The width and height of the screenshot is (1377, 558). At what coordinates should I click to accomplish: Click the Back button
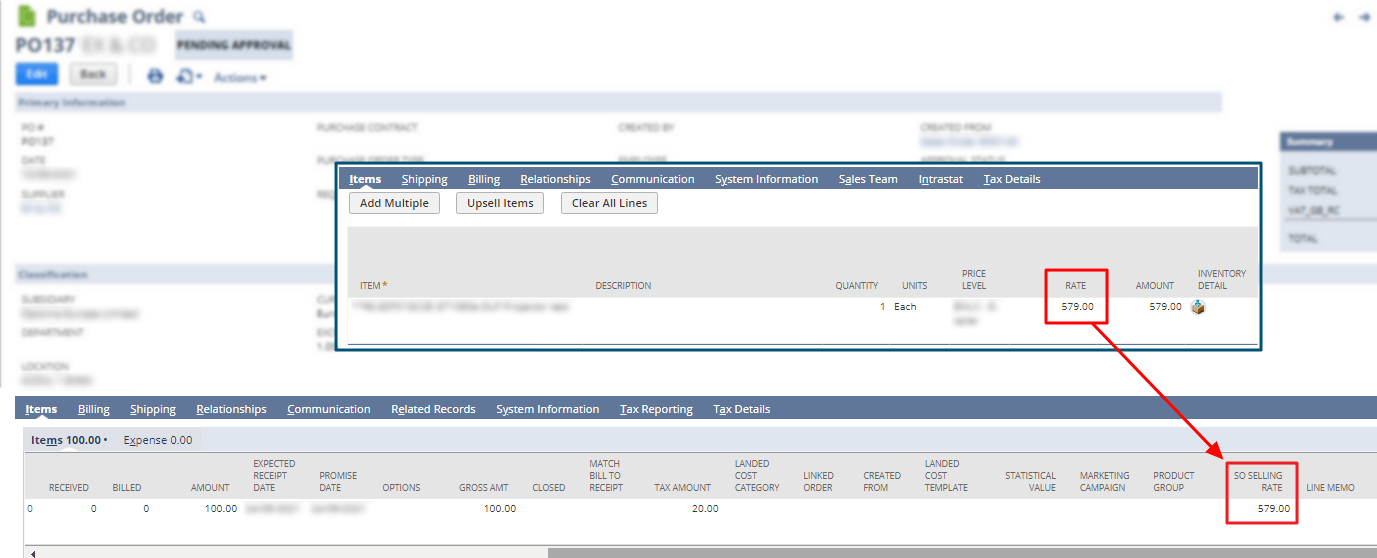click(93, 74)
